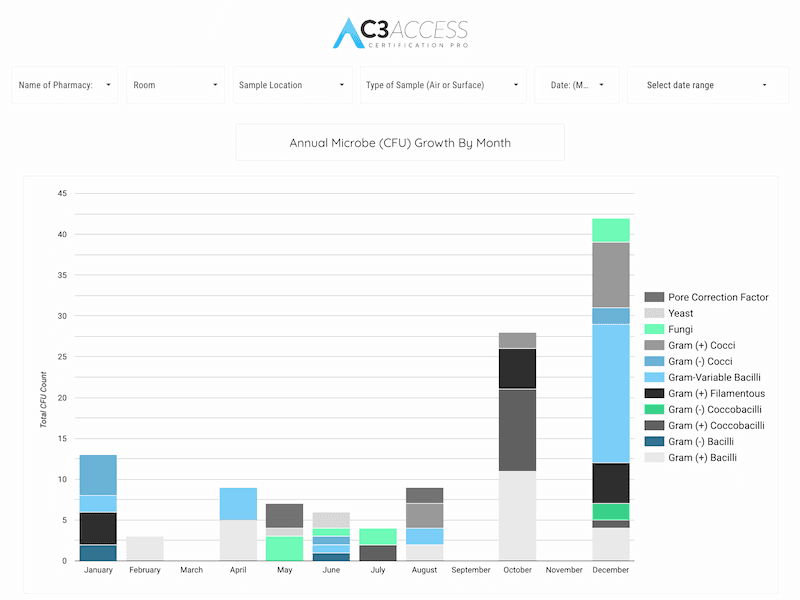The height and width of the screenshot is (600, 800).
Task: Click the C3 Access logo
Action: [x=400, y=33]
